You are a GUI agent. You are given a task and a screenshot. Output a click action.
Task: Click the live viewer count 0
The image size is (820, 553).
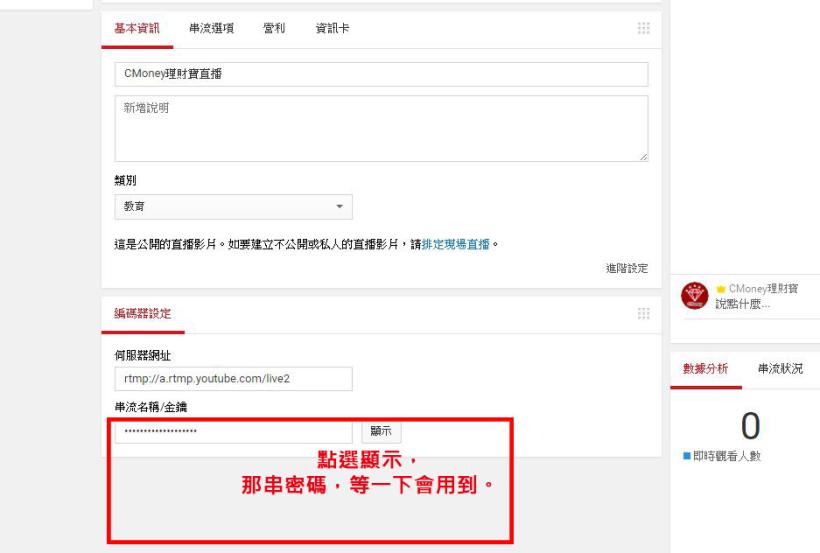[750, 426]
